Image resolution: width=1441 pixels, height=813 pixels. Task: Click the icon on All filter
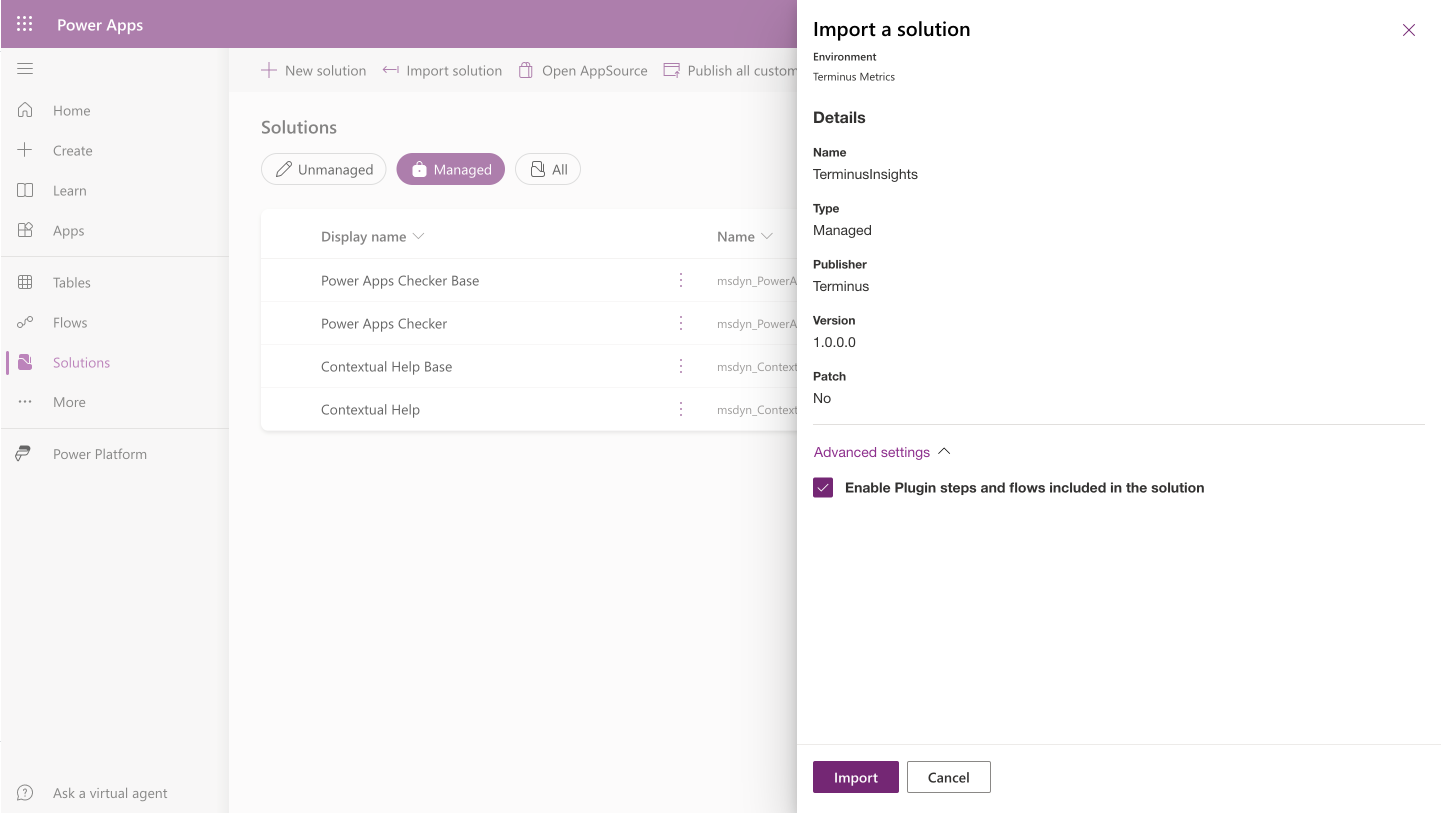coord(538,169)
